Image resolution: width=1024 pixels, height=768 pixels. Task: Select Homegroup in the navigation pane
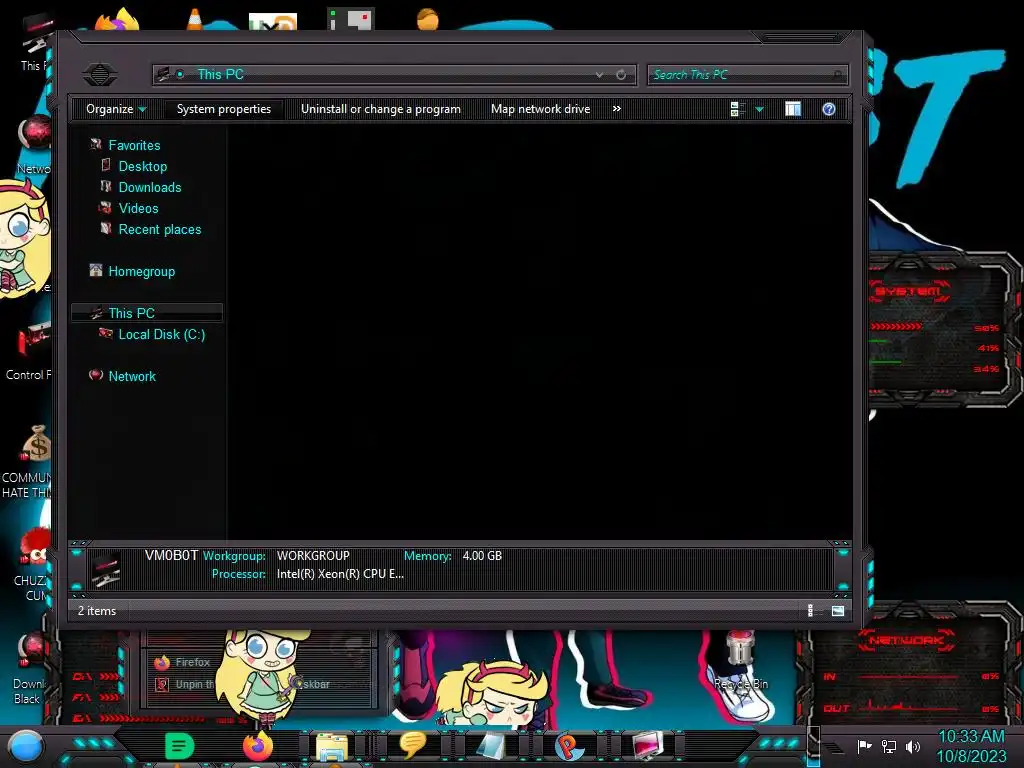point(141,271)
